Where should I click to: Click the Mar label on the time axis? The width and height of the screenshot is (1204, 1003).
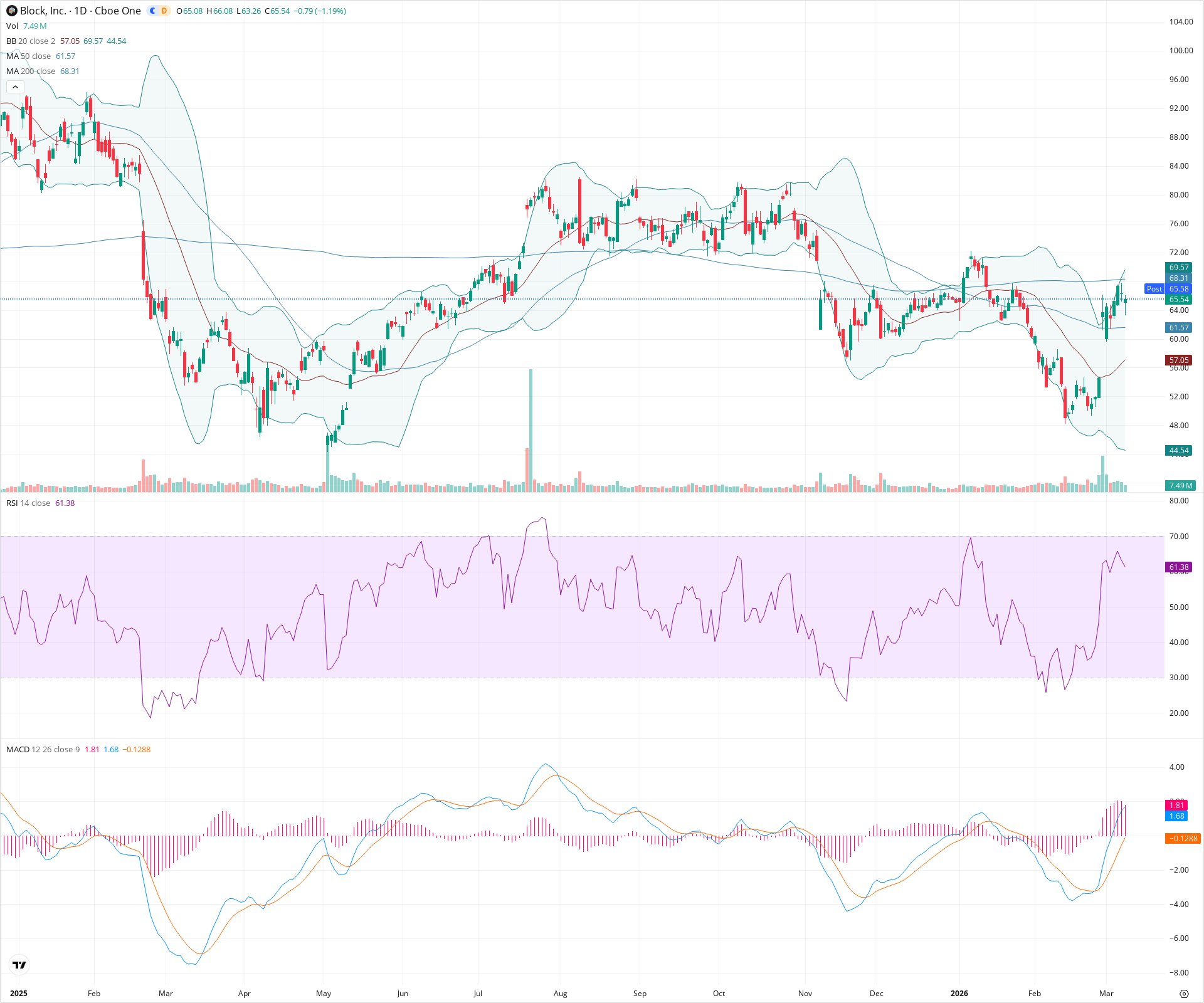coord(1107,994)
